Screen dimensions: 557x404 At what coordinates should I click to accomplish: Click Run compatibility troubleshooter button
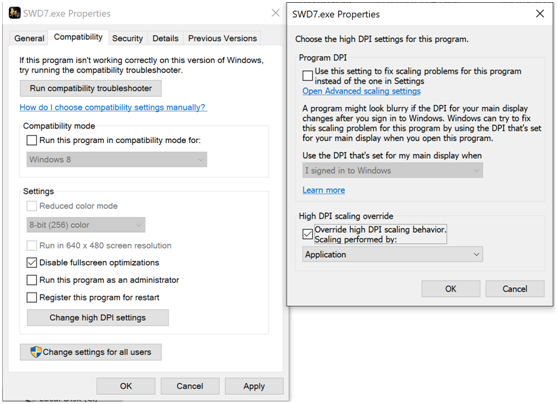91,88
